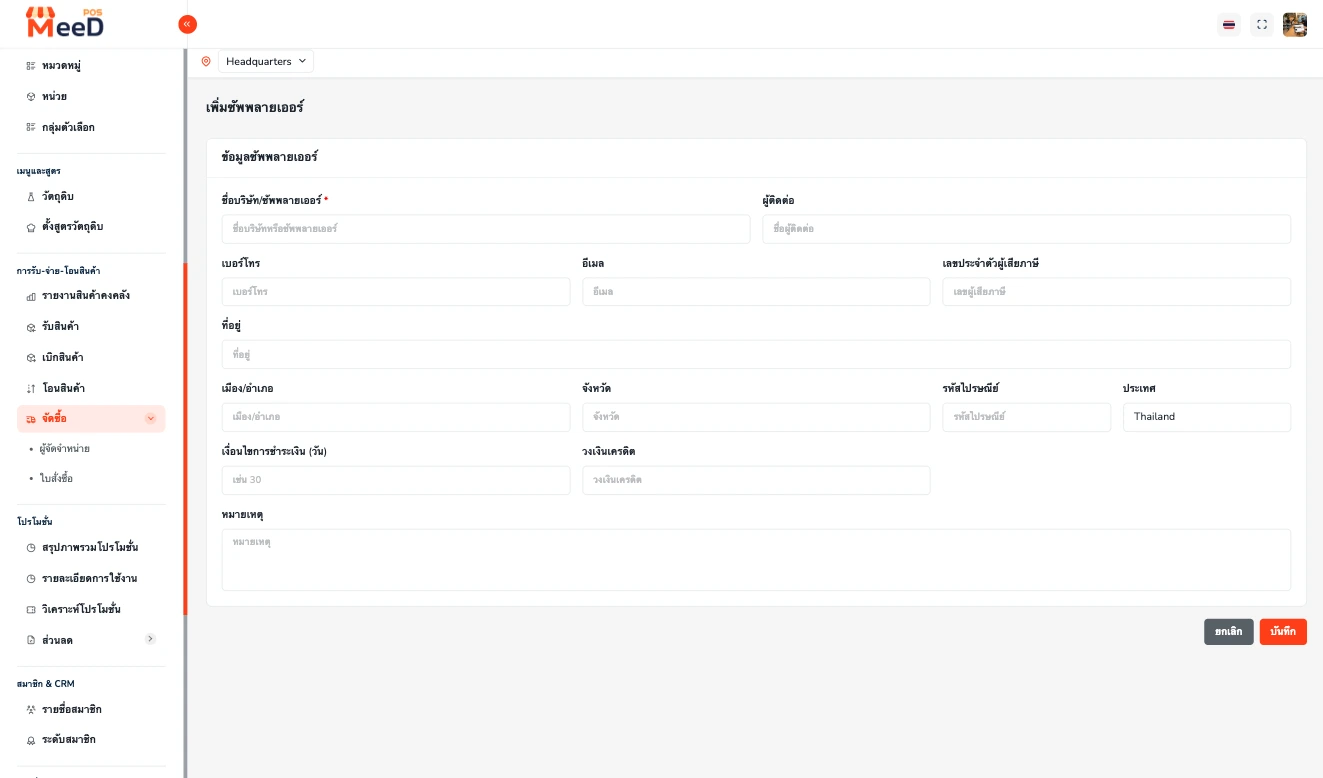Click the รายชื่อสมาชิก members icon
Viewport: 1323px width, 778px height.
coord(31,709)
